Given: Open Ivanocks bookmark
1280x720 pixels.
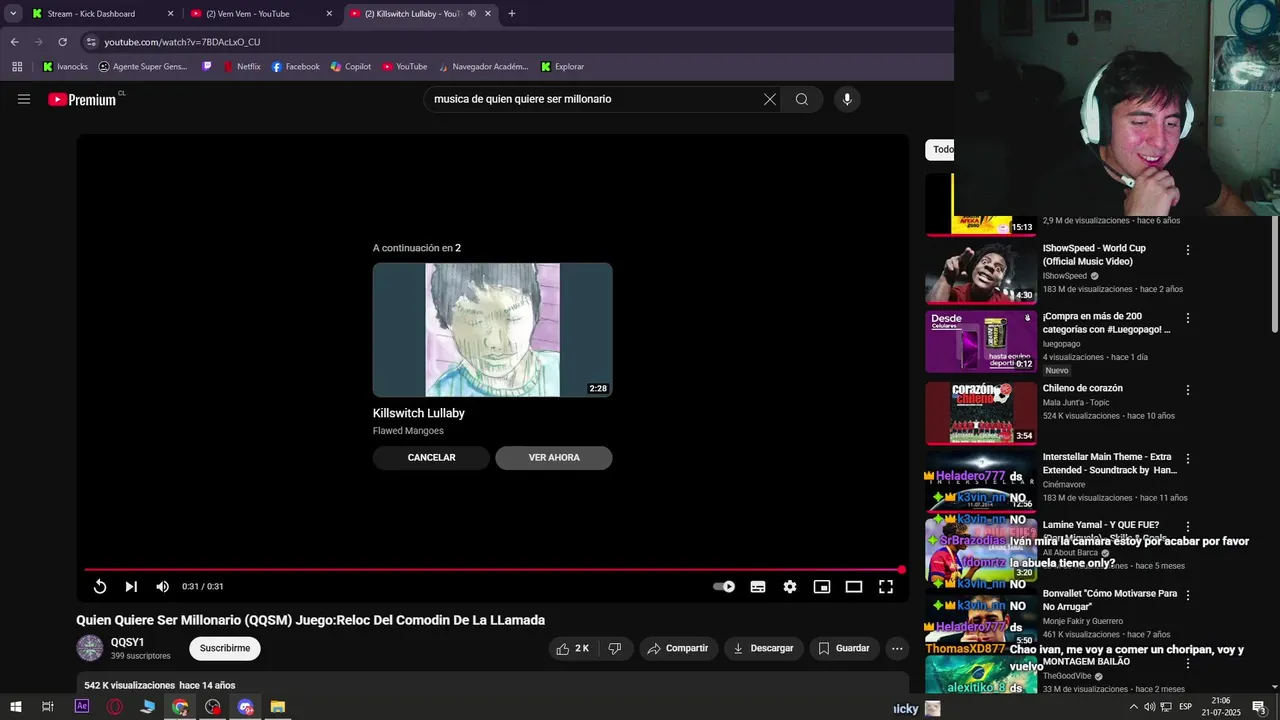Looking at the screenshot, I should [x=65, y=67].
